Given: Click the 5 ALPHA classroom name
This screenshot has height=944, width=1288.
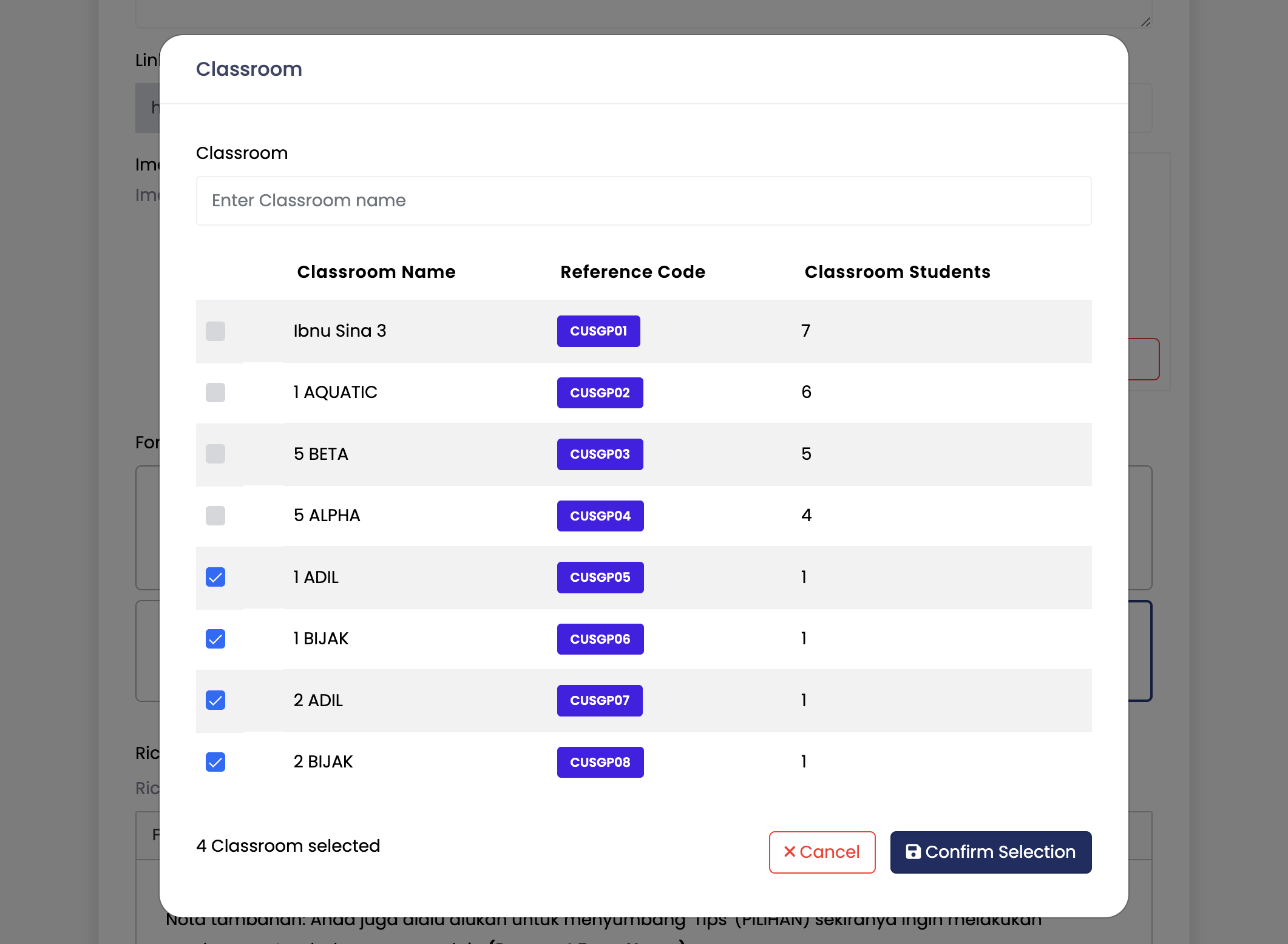Looking at the screenshot, I should click(327, 515).
